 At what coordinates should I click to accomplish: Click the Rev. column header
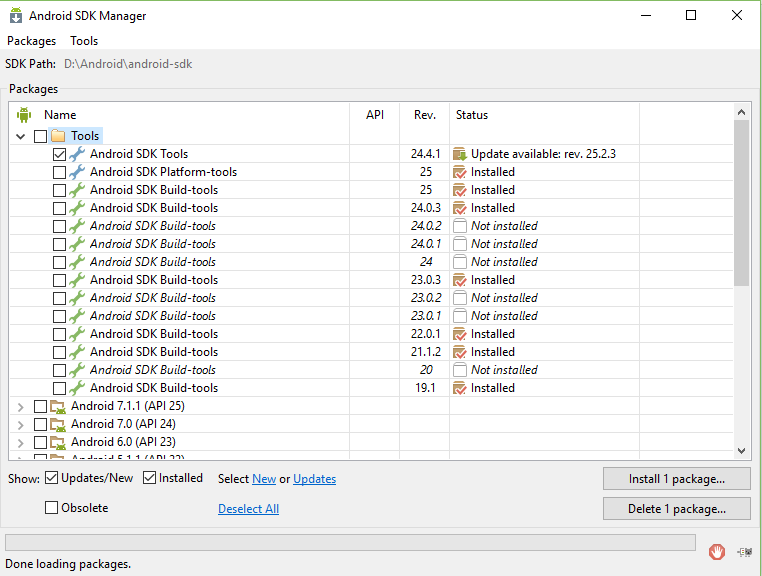pos(425,115)
